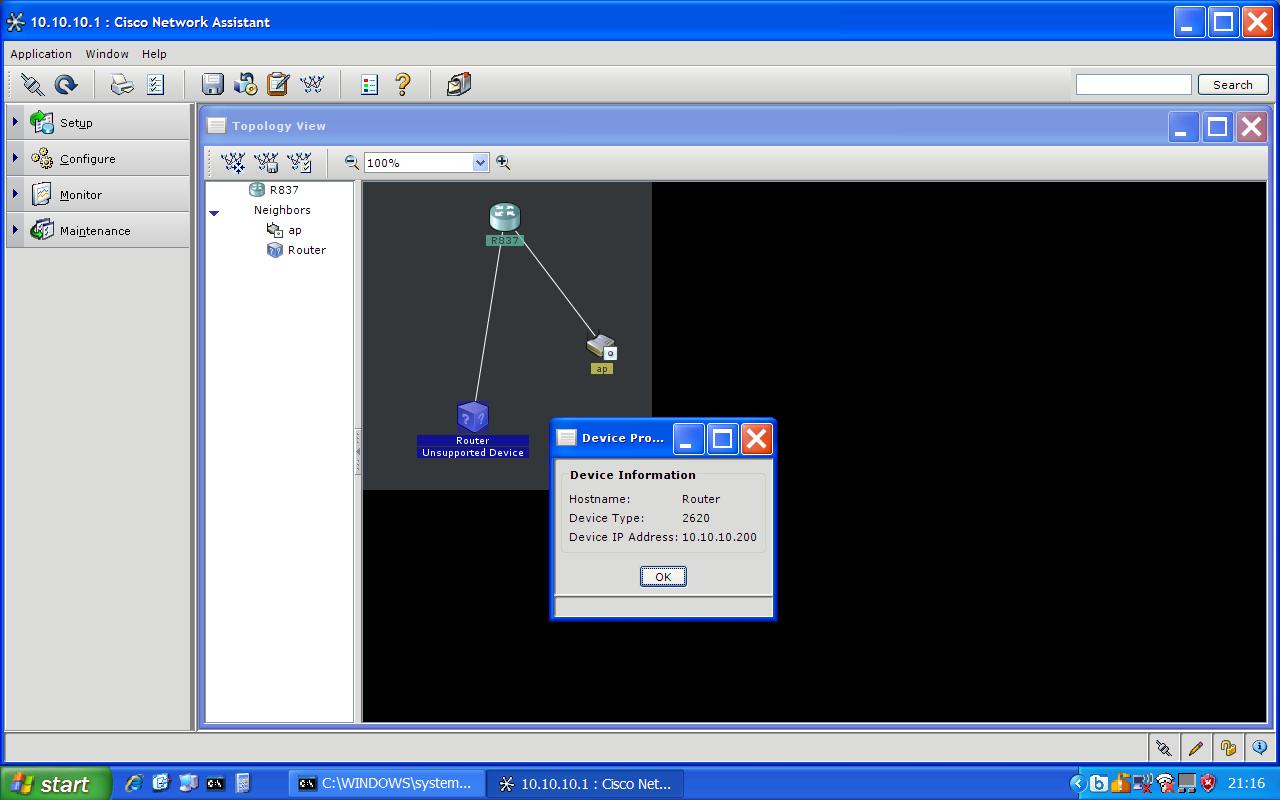Close the Device Properties dialog
The height and width of the screenshot is (800, 1280).
[757, 438]
